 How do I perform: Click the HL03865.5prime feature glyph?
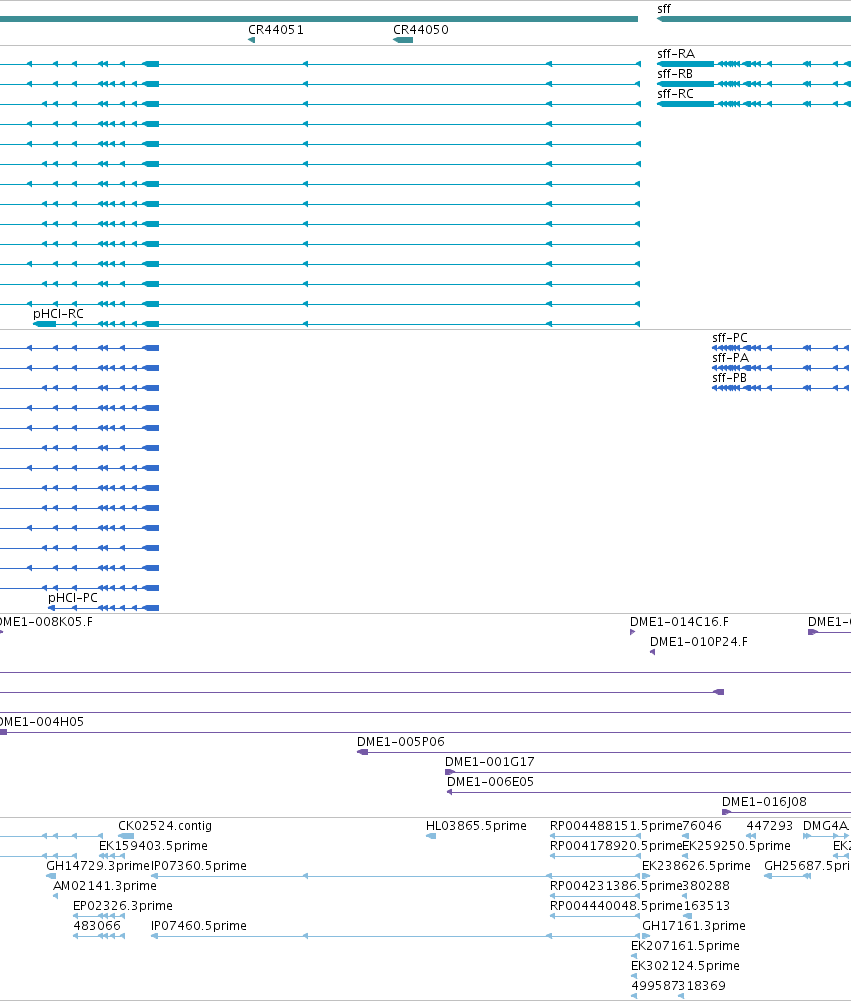coord(431,836)
